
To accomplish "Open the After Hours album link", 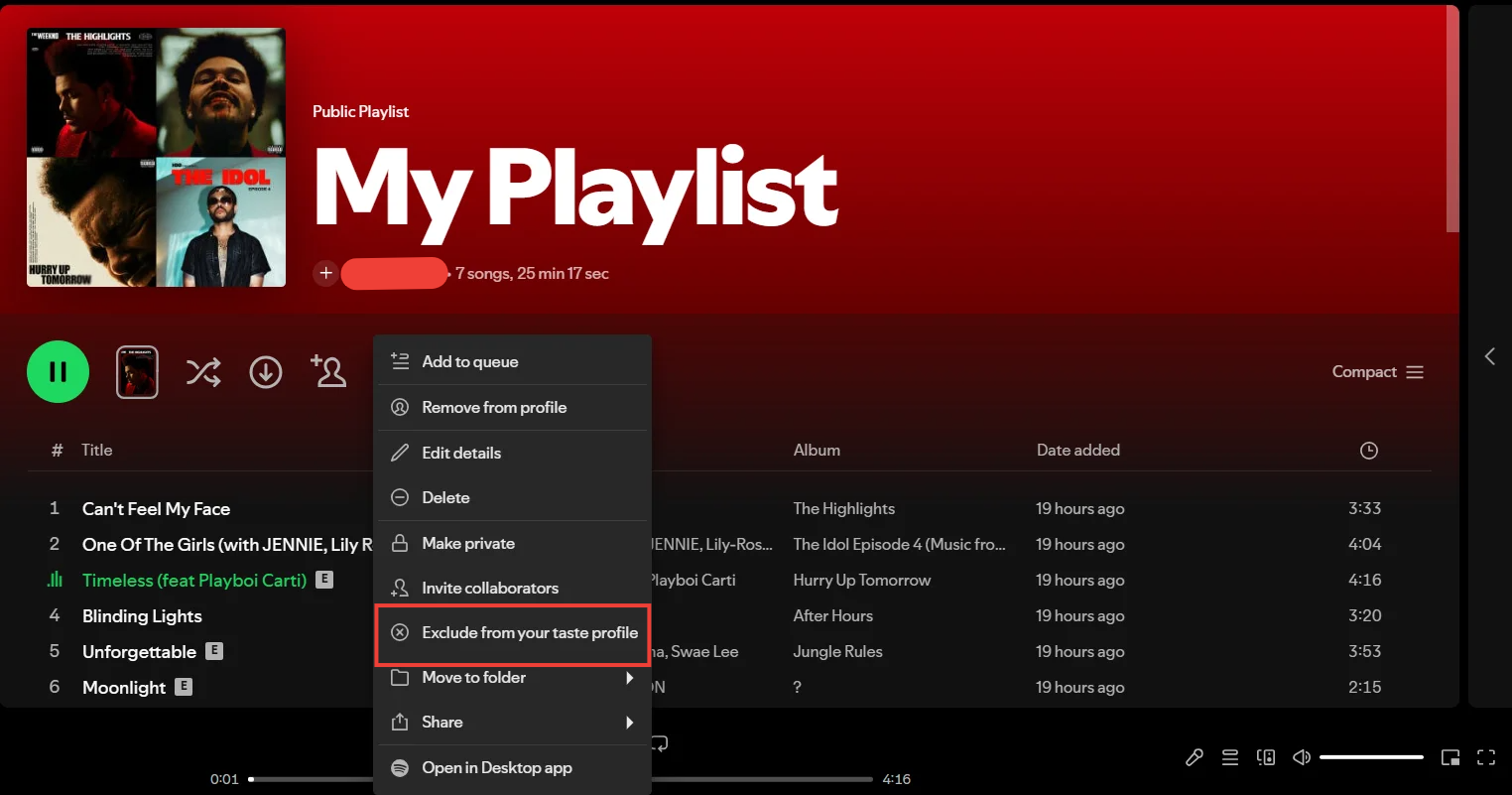I will [832, 615].
